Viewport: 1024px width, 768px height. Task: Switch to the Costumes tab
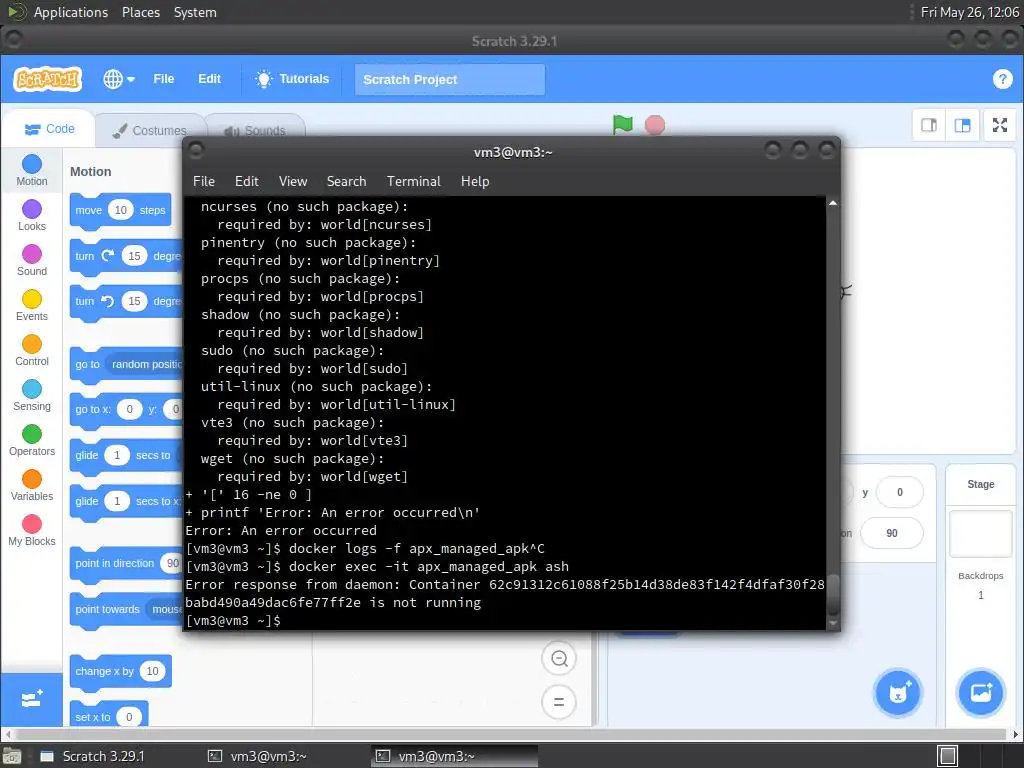coord(150,131)
